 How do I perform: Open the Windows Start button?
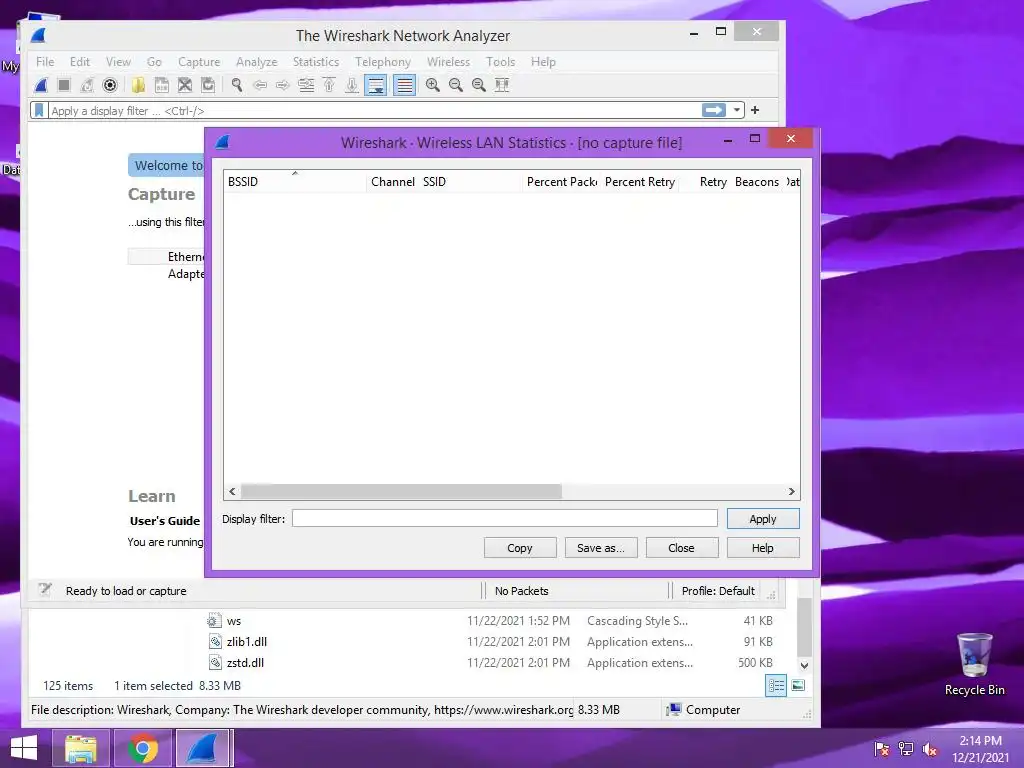24,748
